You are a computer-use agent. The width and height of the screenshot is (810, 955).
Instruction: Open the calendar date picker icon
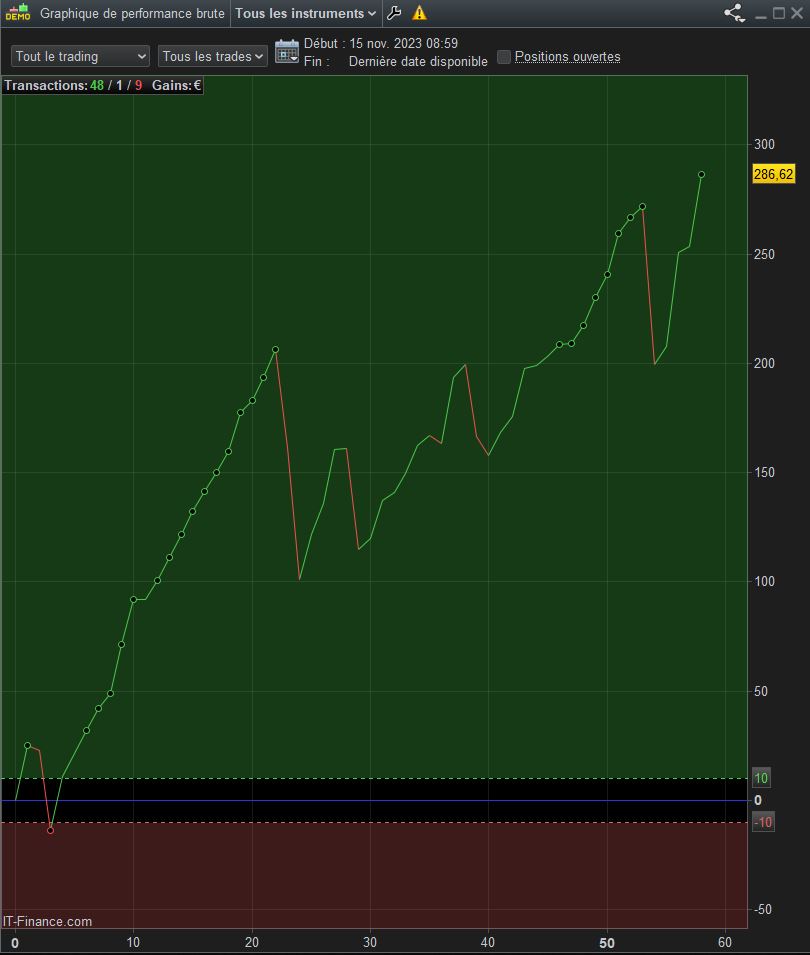(x=287, y=51)
